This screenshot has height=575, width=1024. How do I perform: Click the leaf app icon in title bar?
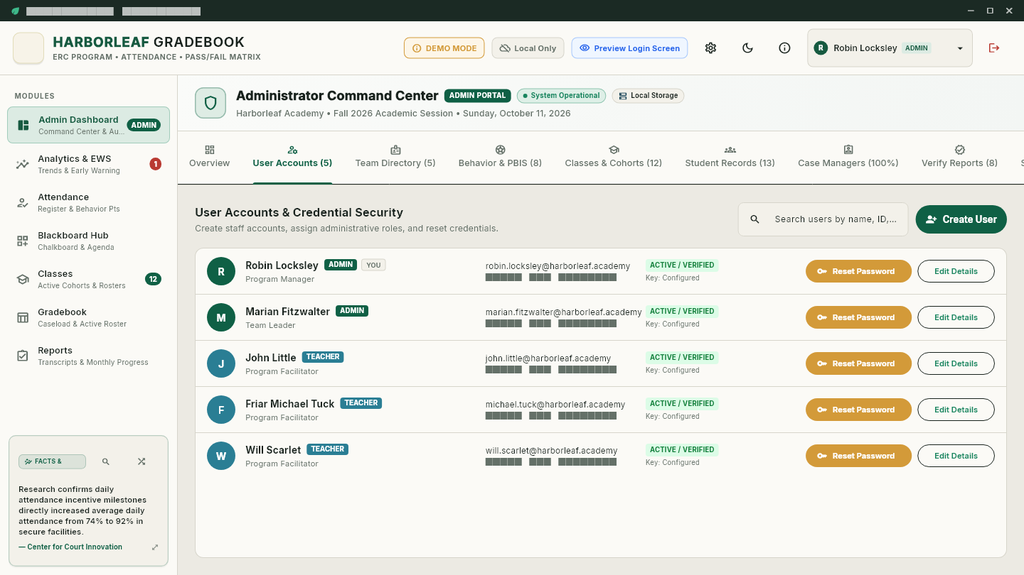click(15, 10)
